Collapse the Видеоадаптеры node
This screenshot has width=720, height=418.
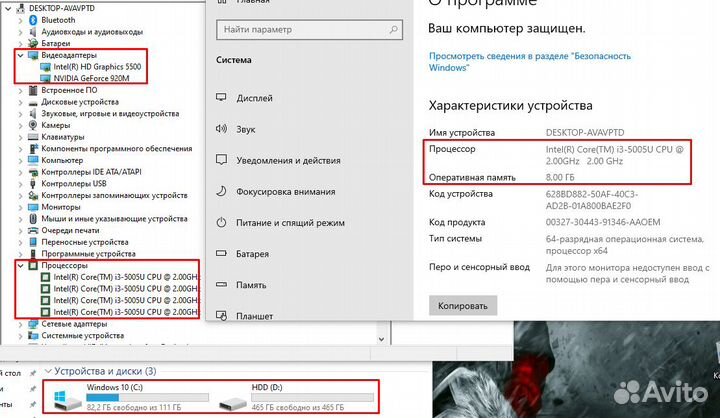(x=20, y=55)
